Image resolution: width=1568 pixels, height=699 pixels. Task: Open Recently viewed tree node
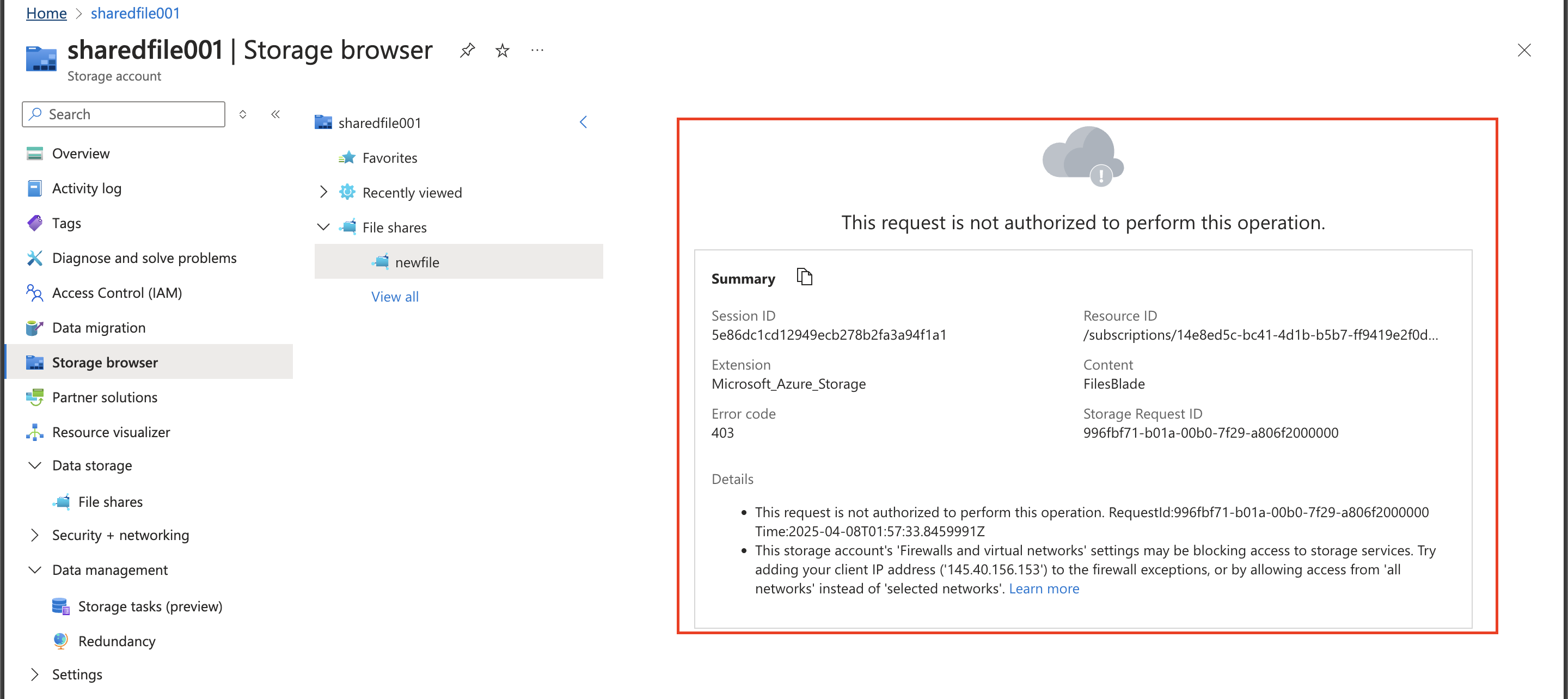[412, 192]
